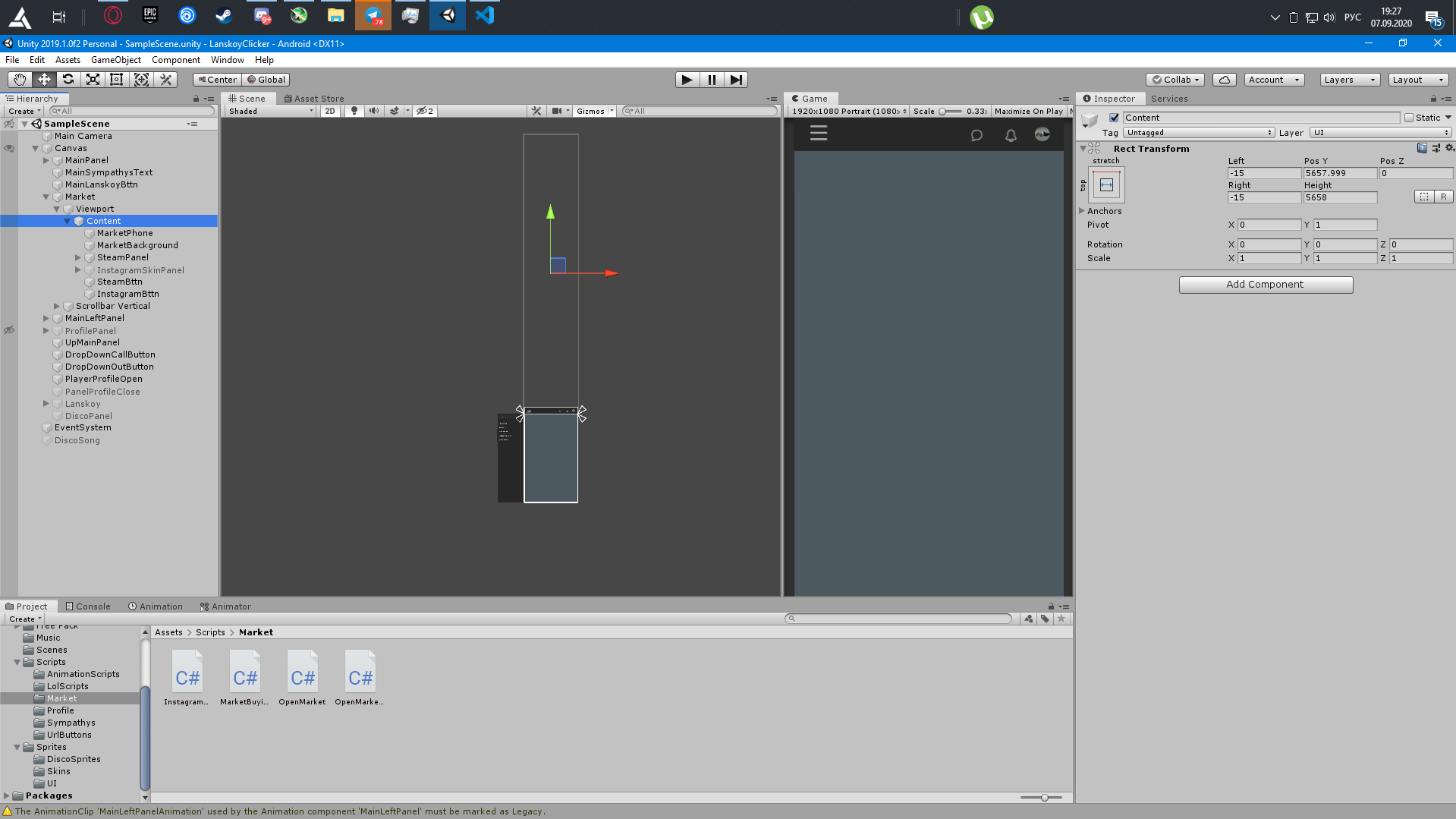Toggle Maximize On Play
Image resolution: width=1456 pixels, height=819 pixels.
point(1029,111)
